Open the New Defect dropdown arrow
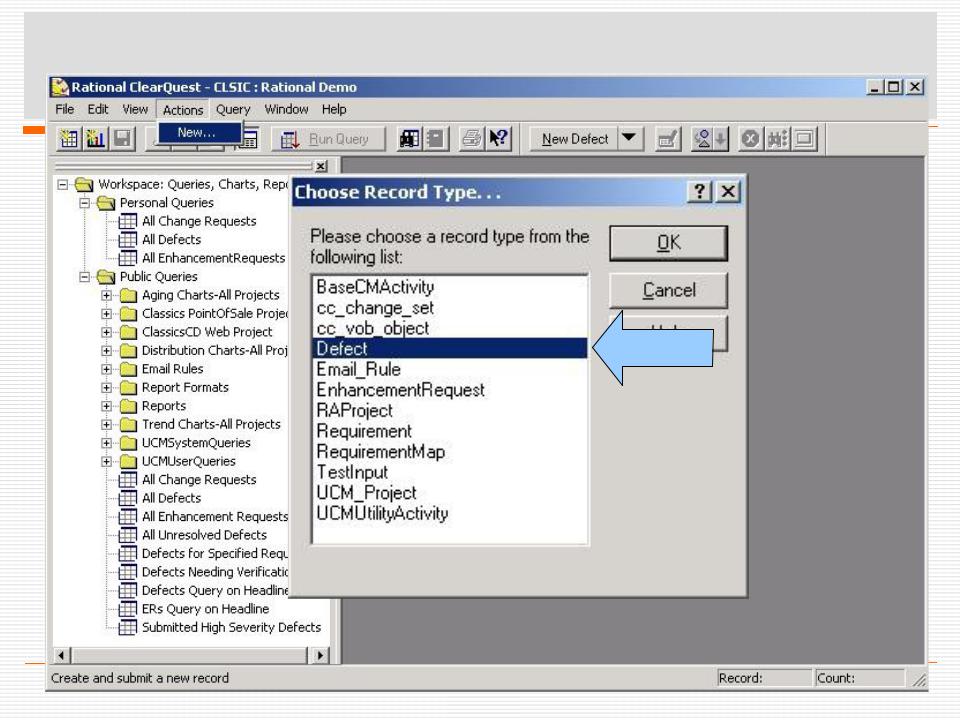 click(x=629, y=138)
